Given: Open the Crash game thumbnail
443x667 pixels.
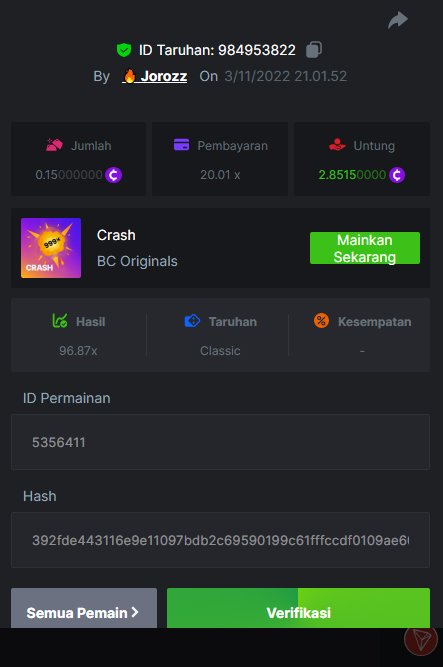Looking at the screenshot, I should tap(51, 248).
